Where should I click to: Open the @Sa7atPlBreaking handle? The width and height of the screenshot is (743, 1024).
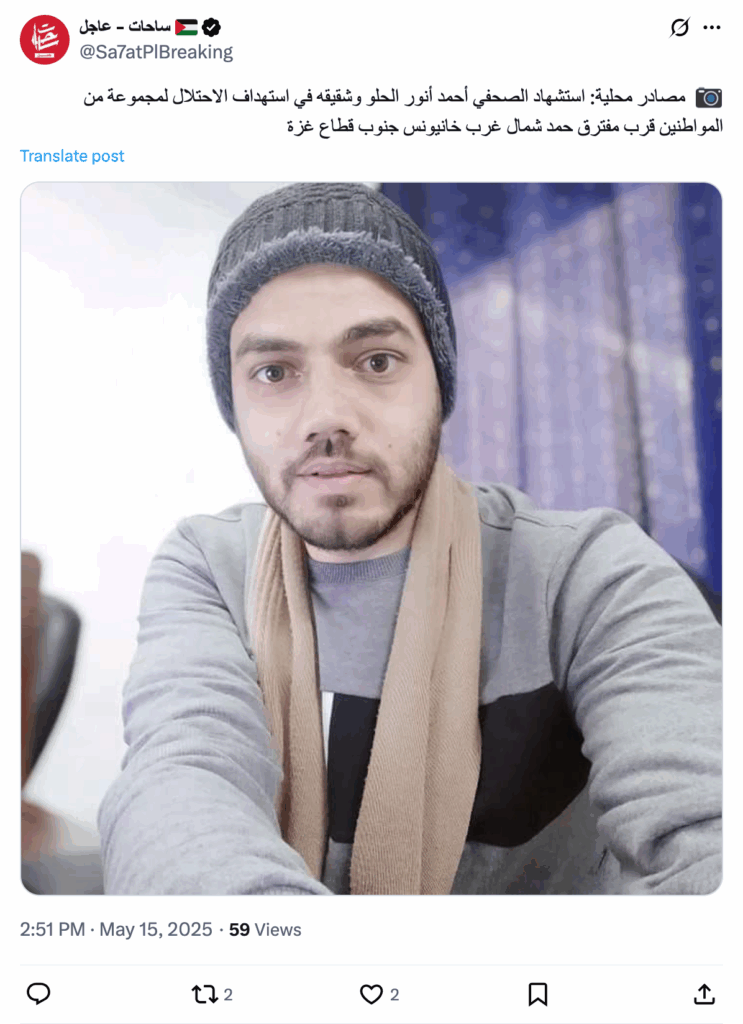pos(156,52)
